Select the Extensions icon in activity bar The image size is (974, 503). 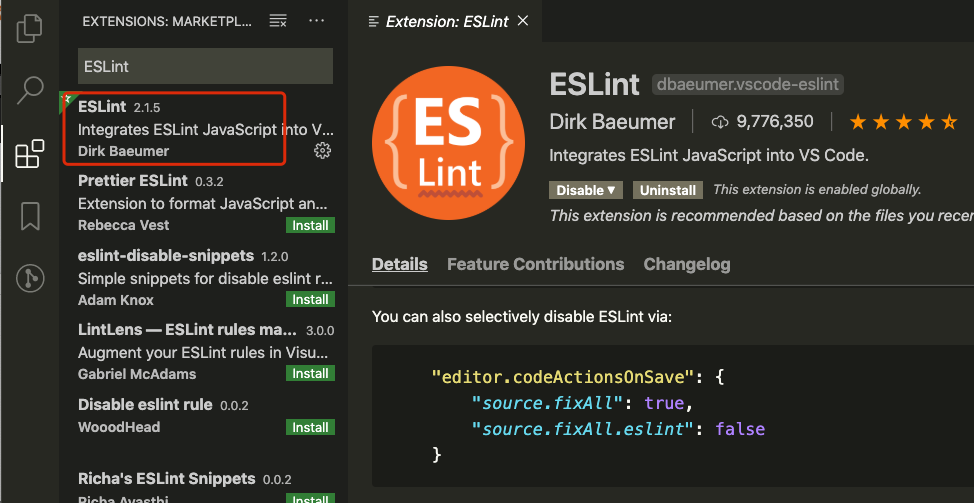coord(30,154)
